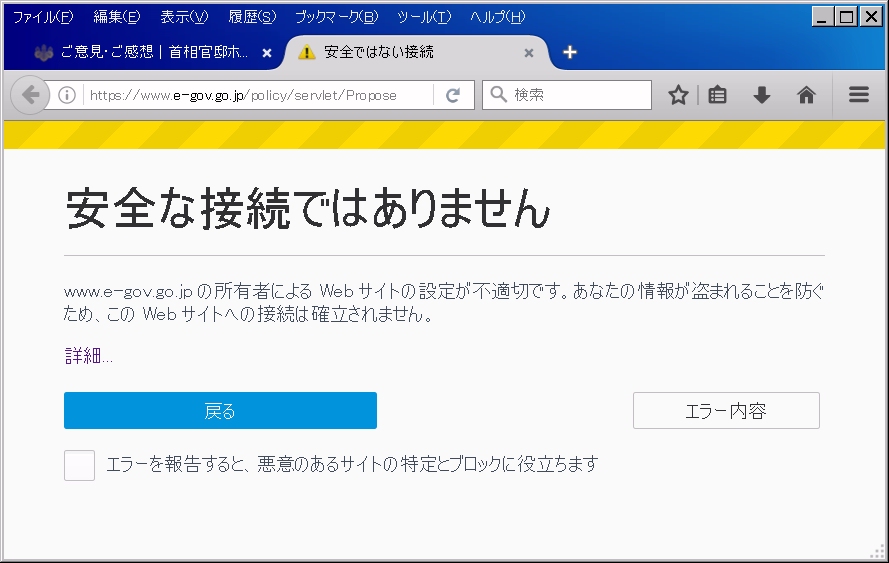
Task: Close the 安全ではない接続 tab
Action: click(x=529, y=53)
